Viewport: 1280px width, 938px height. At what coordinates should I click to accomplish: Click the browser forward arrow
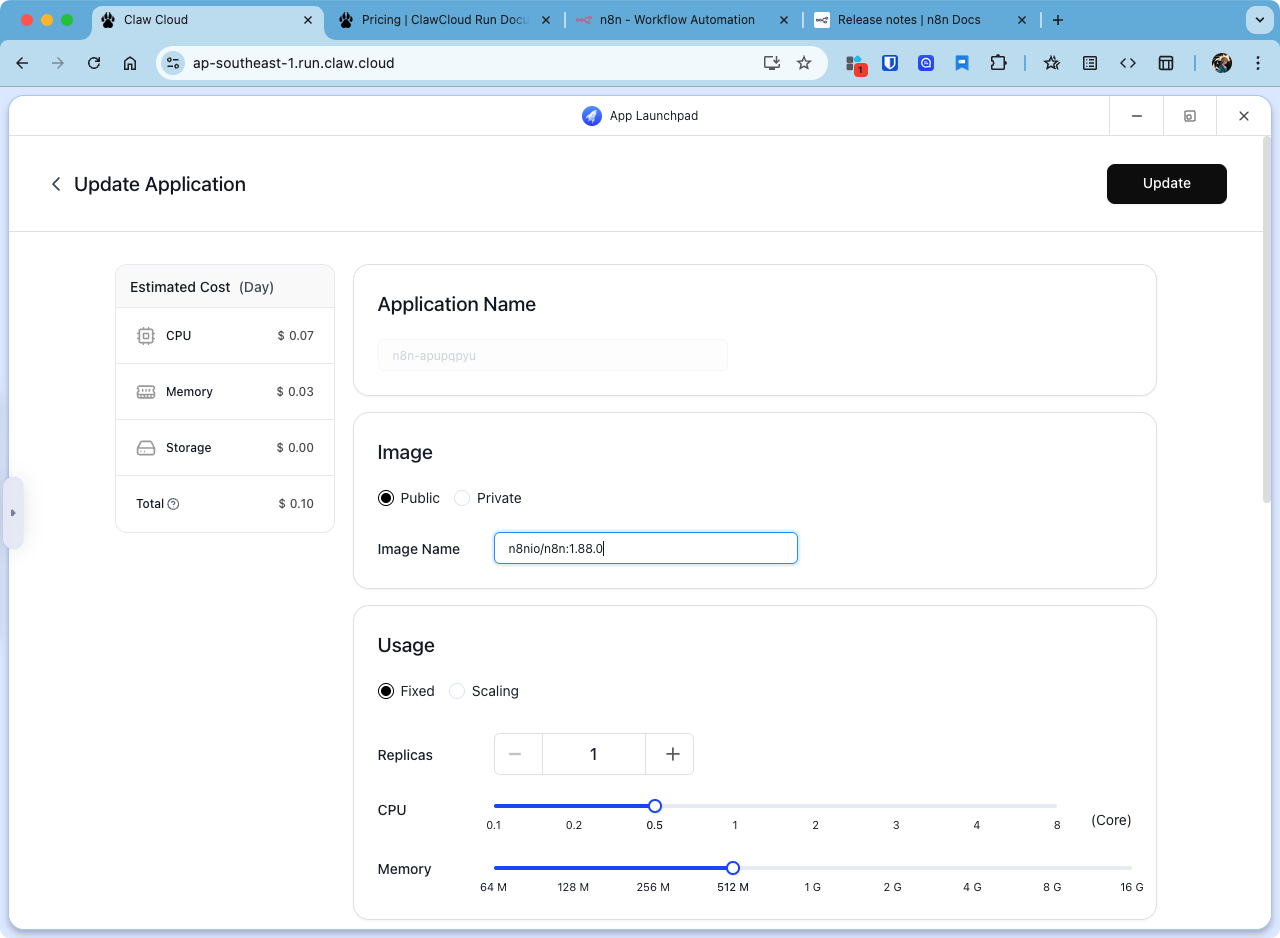pyautogui.click(x=58, y=63)
